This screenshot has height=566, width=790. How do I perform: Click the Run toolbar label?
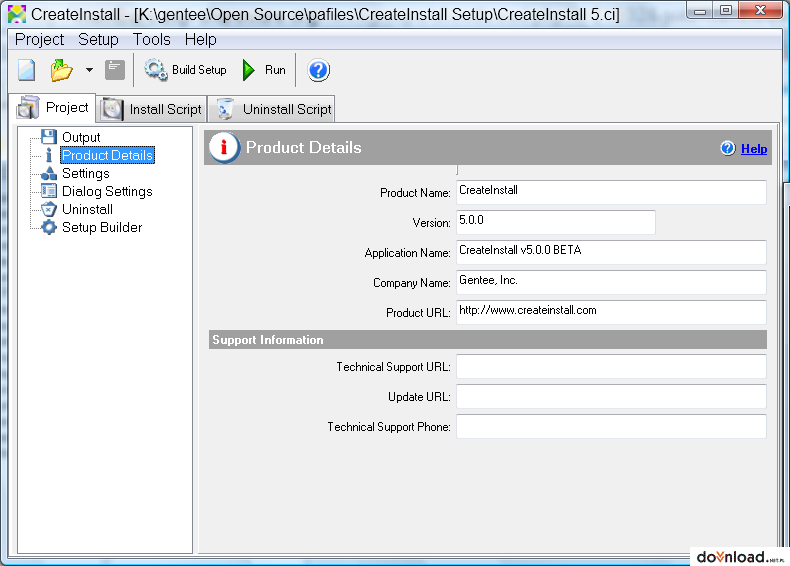click(x=275, y=70)
